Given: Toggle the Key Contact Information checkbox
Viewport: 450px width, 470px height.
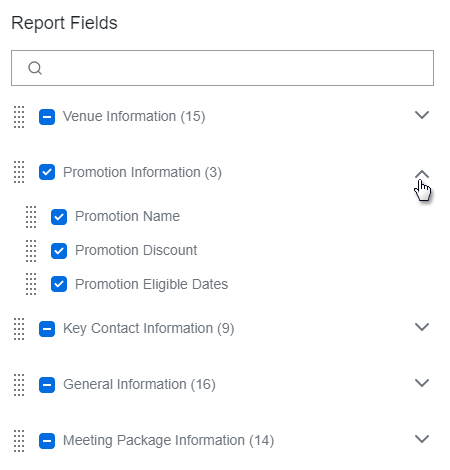Looking at the screenshot, I should (47, 329).
